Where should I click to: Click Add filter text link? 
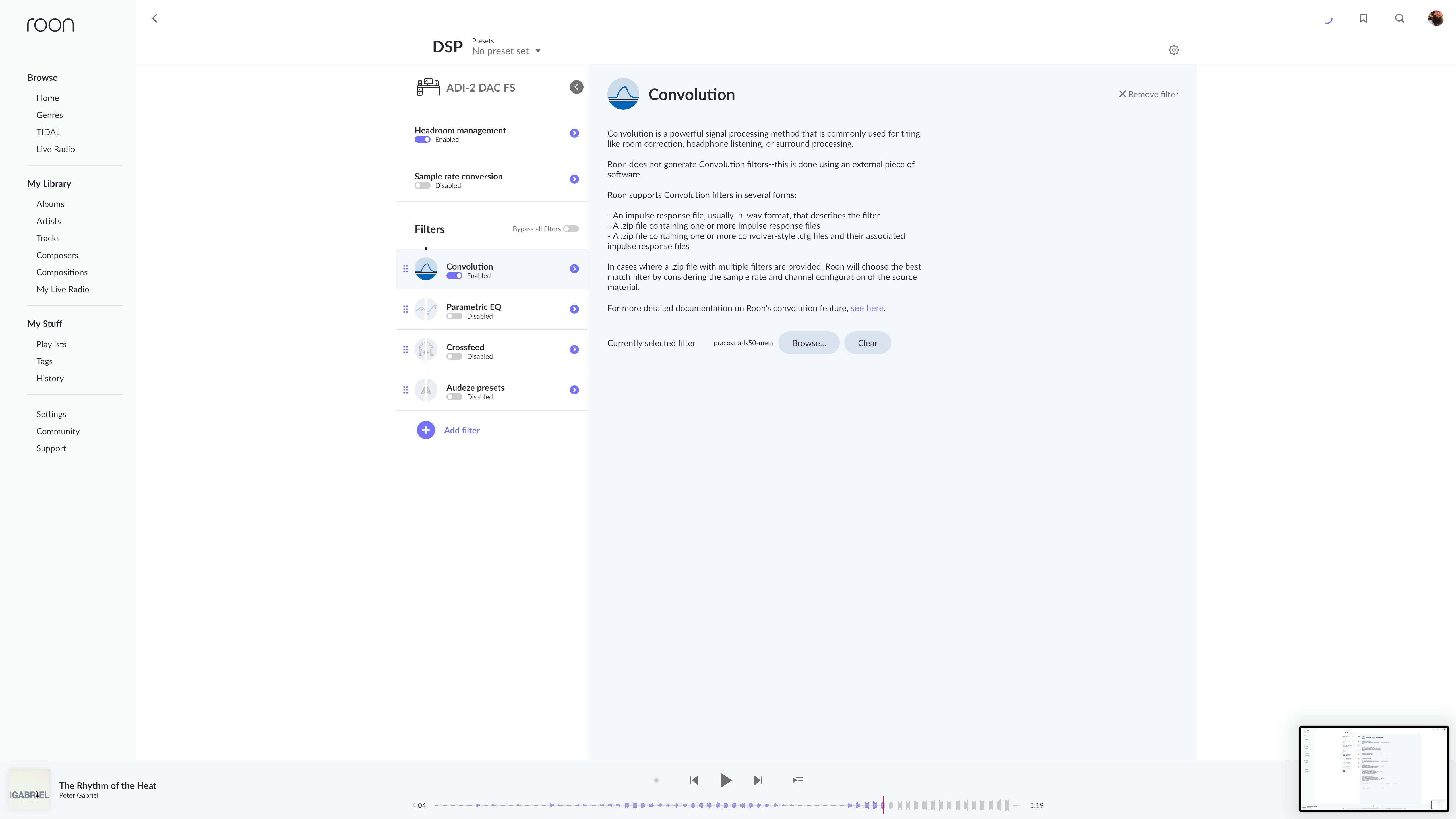462,430
